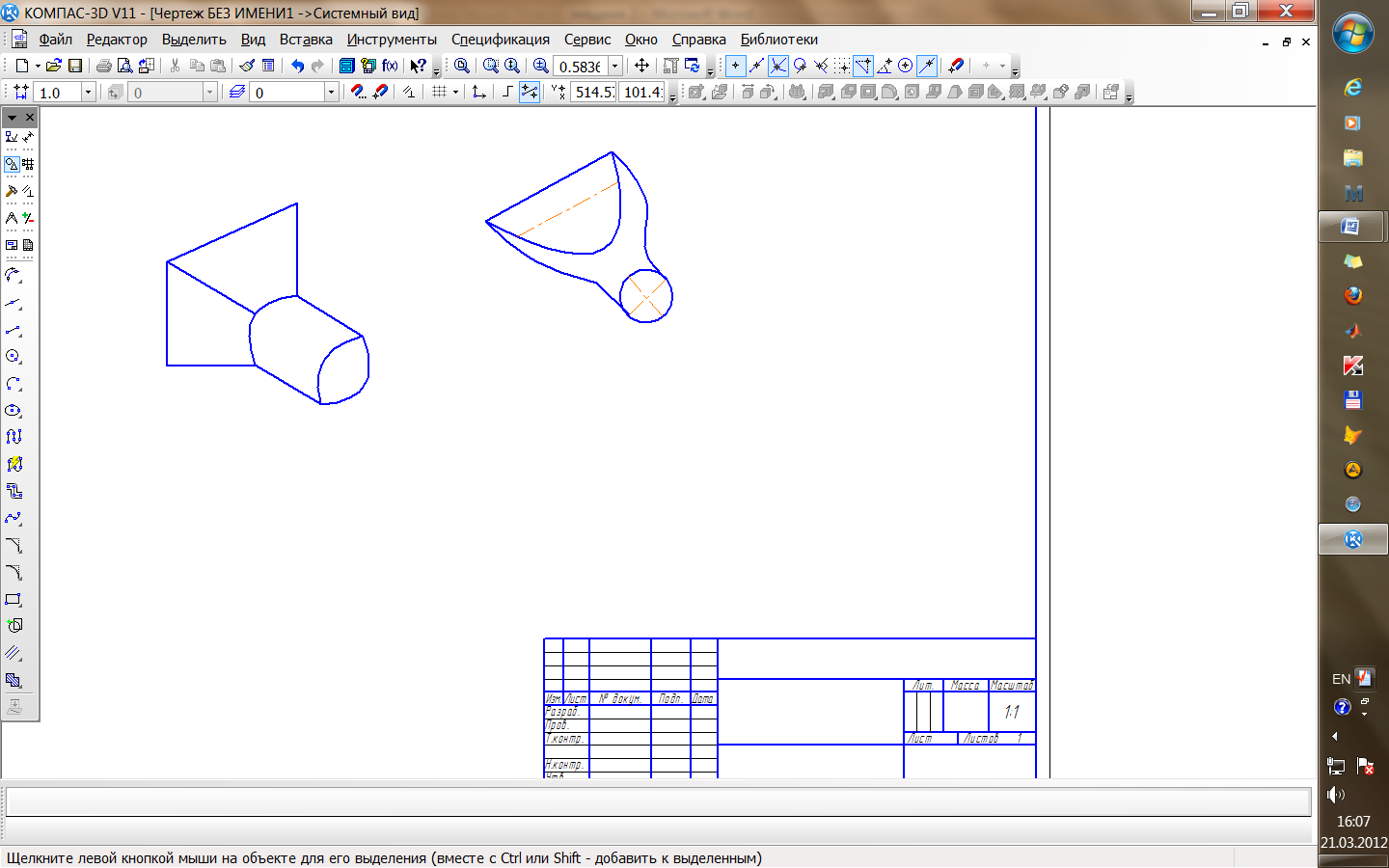This screenshot has height=868, width=1389.
Task: Collapse the compact side panel arrow
Action: [12, 118]
